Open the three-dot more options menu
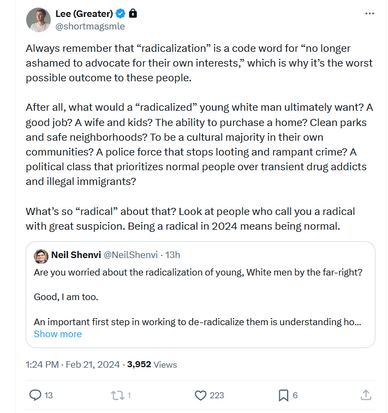The width and height of the screenshot is (388, 413). tap(369, 14)
